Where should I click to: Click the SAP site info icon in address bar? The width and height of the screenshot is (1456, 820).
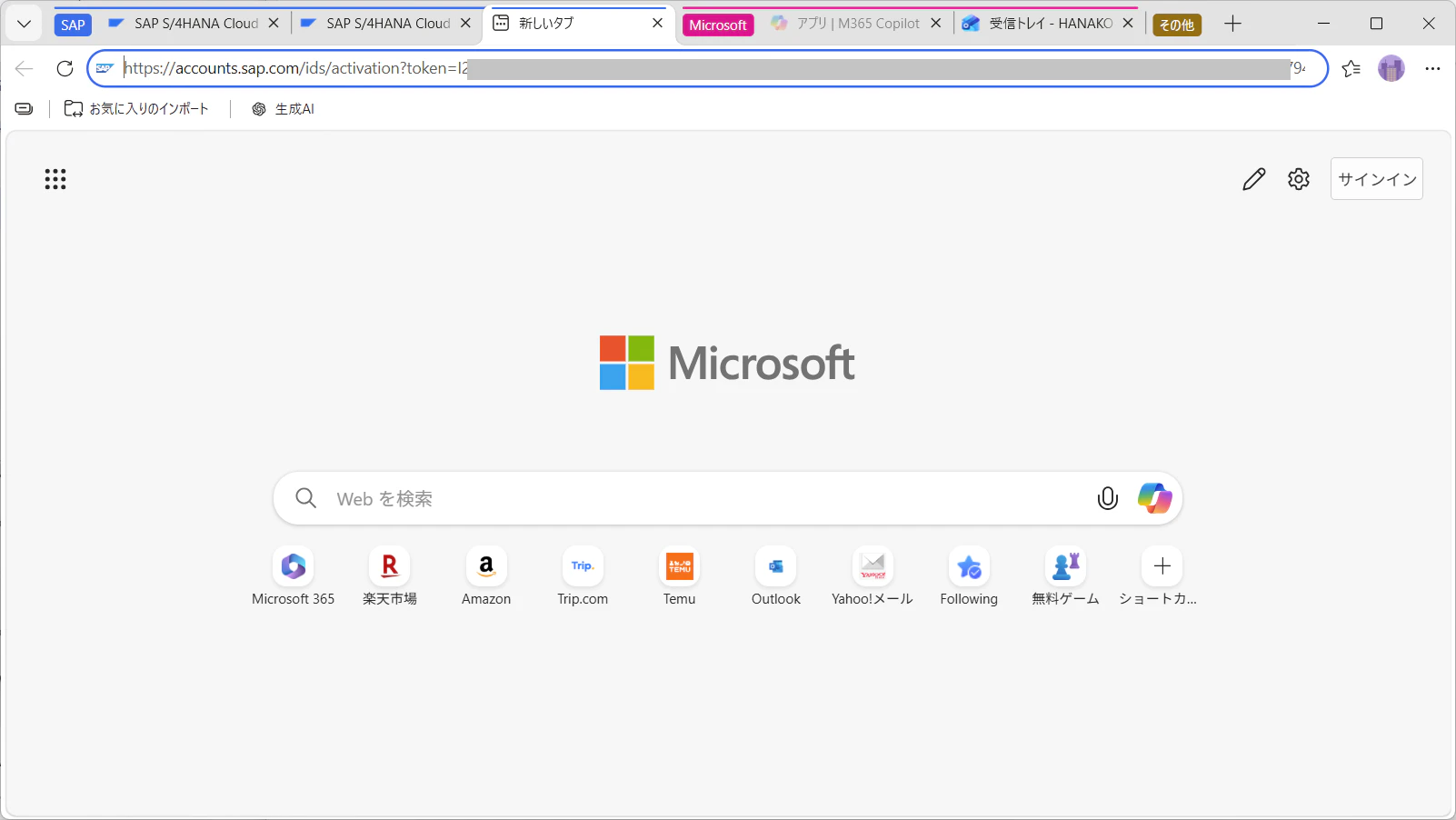(105, 68)
